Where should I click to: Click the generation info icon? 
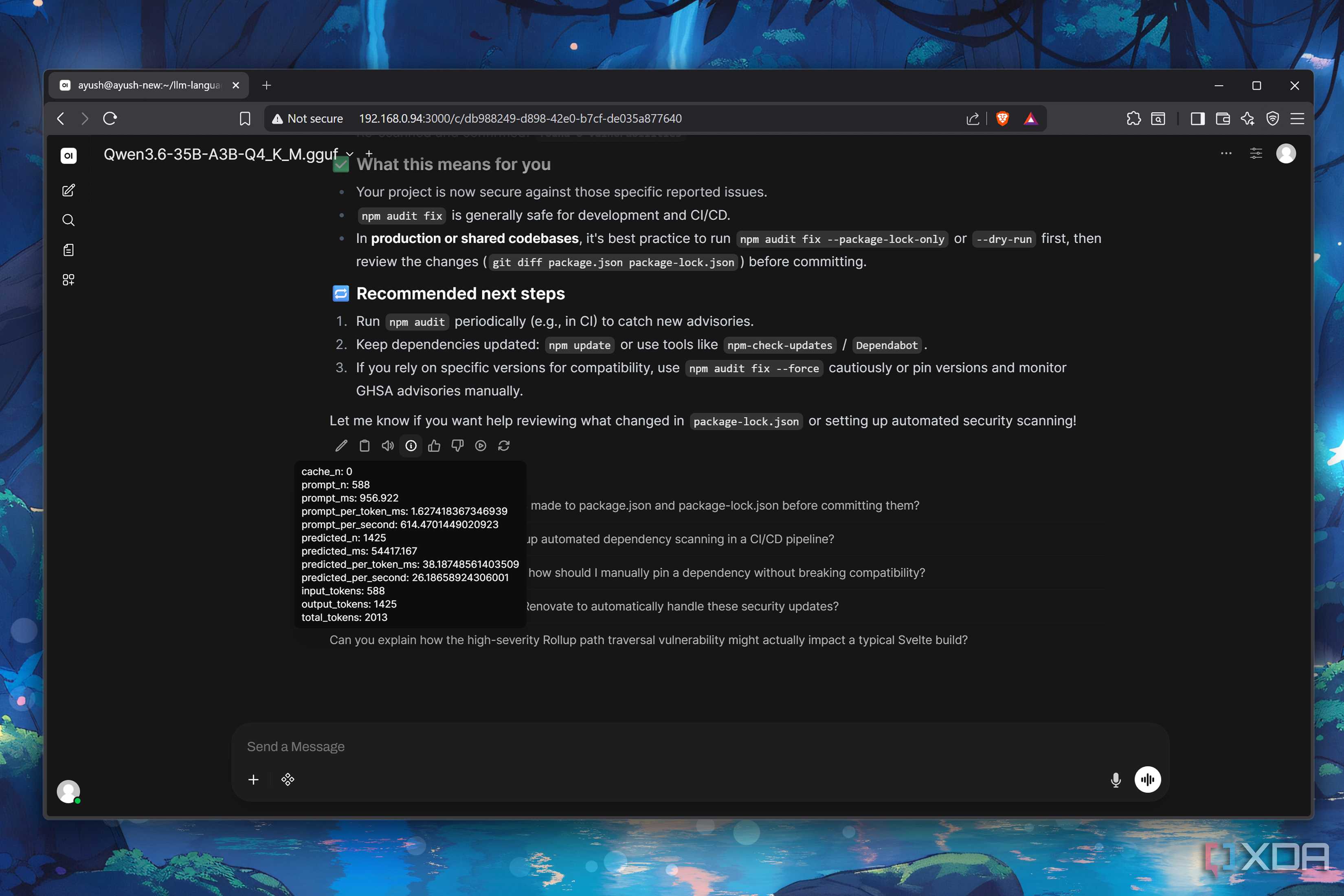411,446
